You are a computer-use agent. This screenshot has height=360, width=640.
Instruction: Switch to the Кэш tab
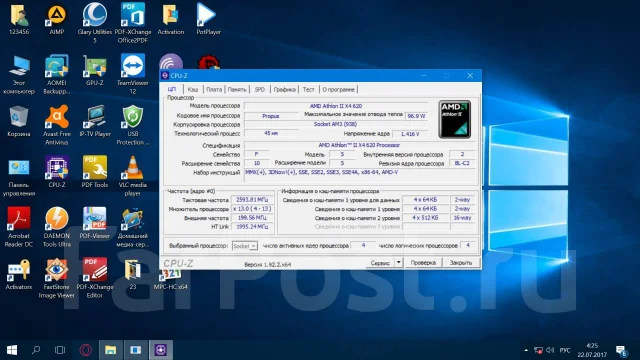click(x=193, y=89)
